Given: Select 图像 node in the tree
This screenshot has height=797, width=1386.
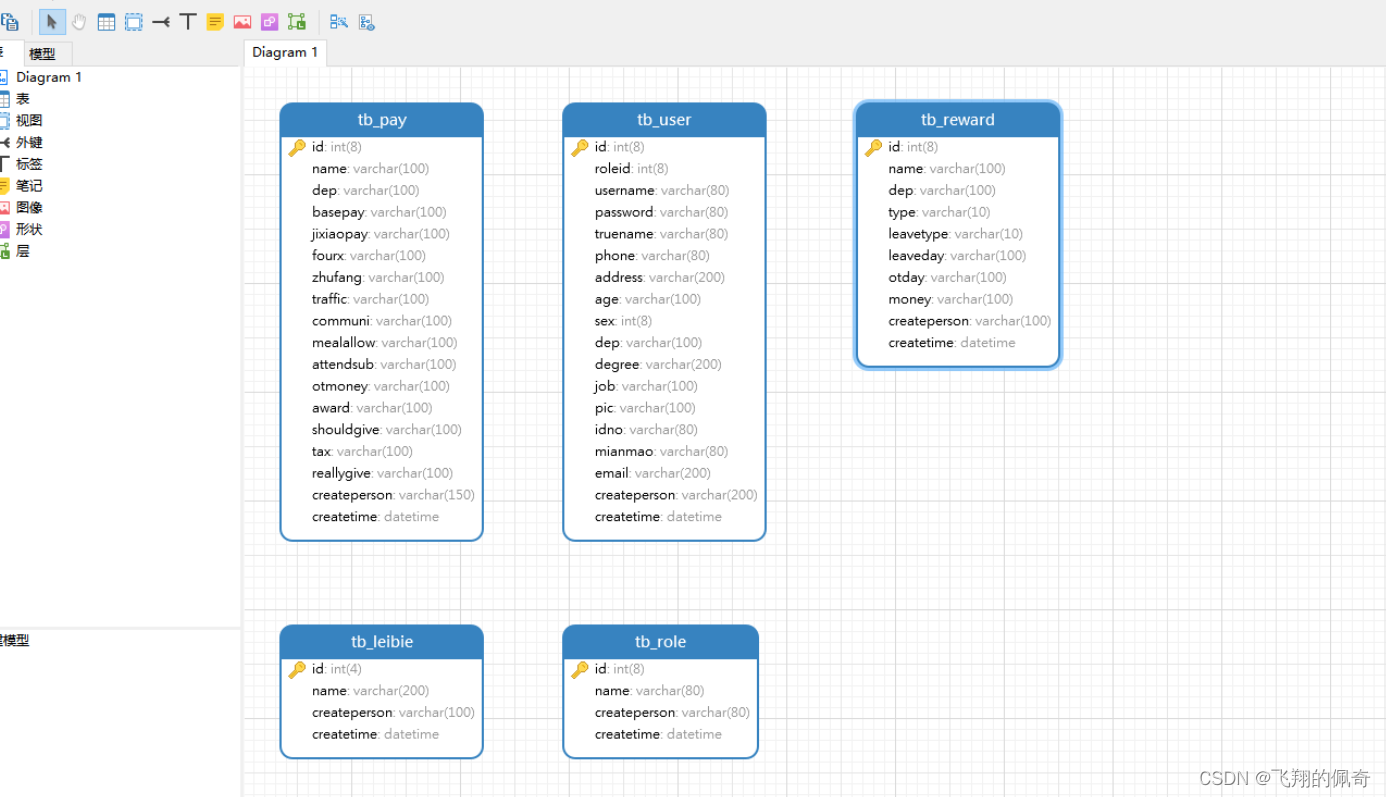Looking at the screenshot, I should [x=29, y=208].
